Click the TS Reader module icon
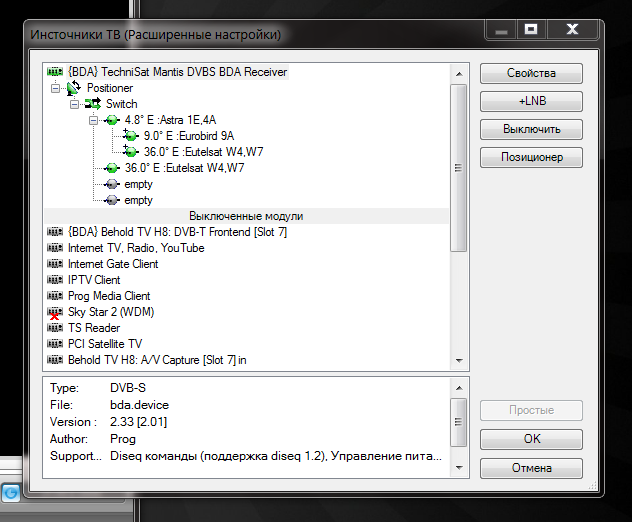The image size is (632, 522). pyautogui.click(x=55, y=328)
